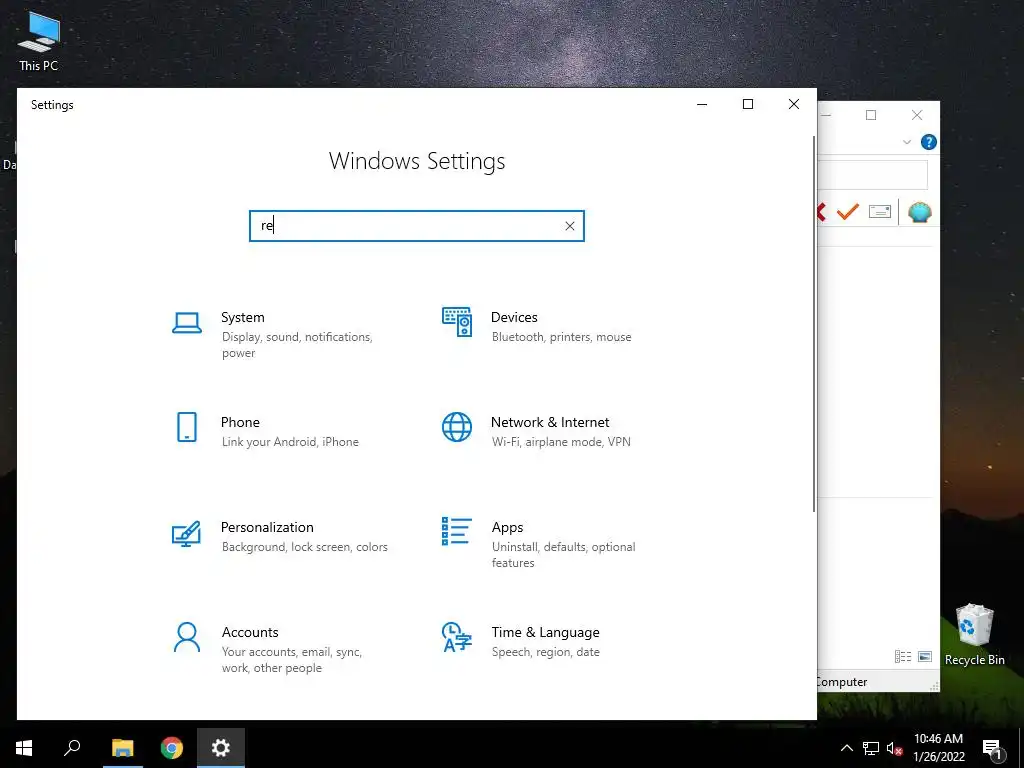Switch to details view in background window
Viewport: 1024px width, 768px height.
coord(903,656)
